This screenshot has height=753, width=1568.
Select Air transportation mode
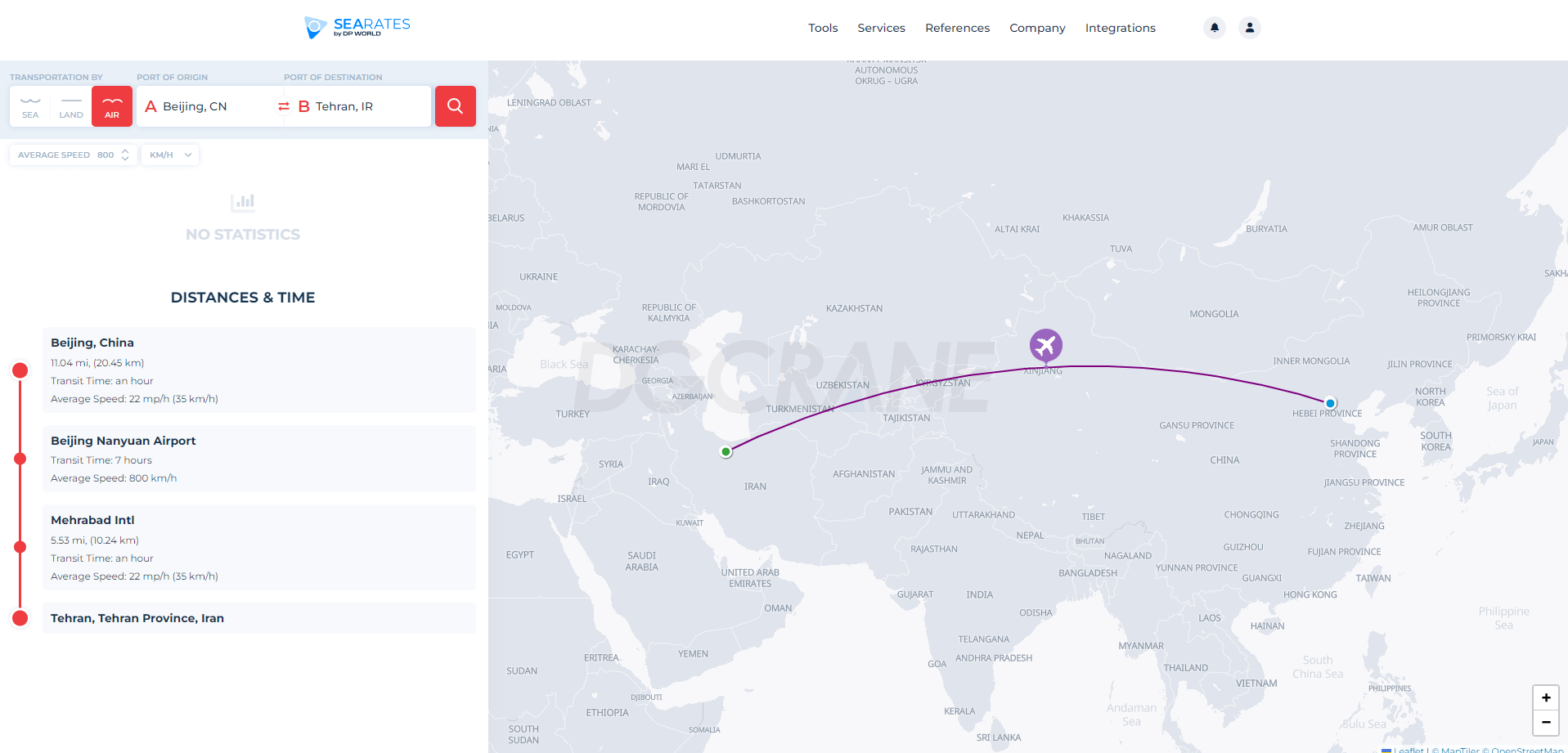click(x=112, y=106)
